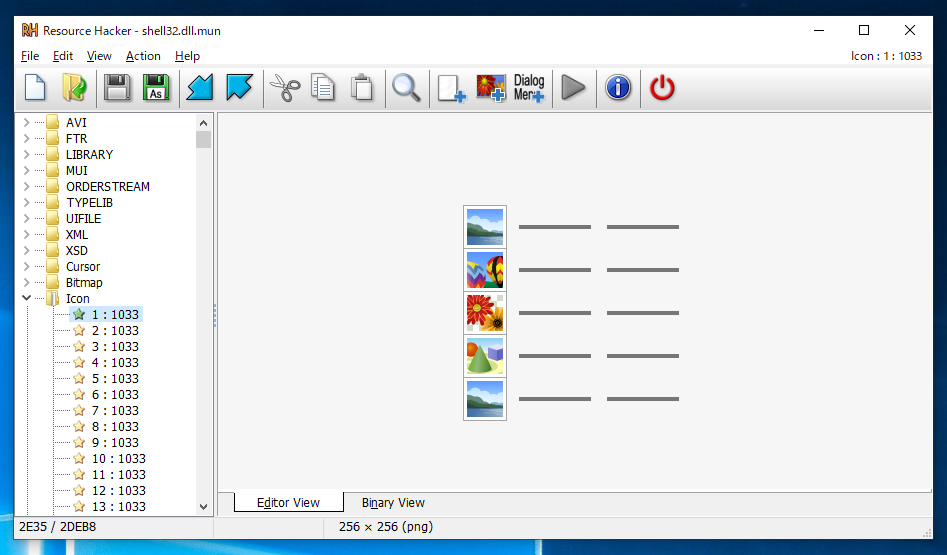947x555 pixels.
Task: Click the tree scrollbar down arrow
Action: [x=204, y=507]
